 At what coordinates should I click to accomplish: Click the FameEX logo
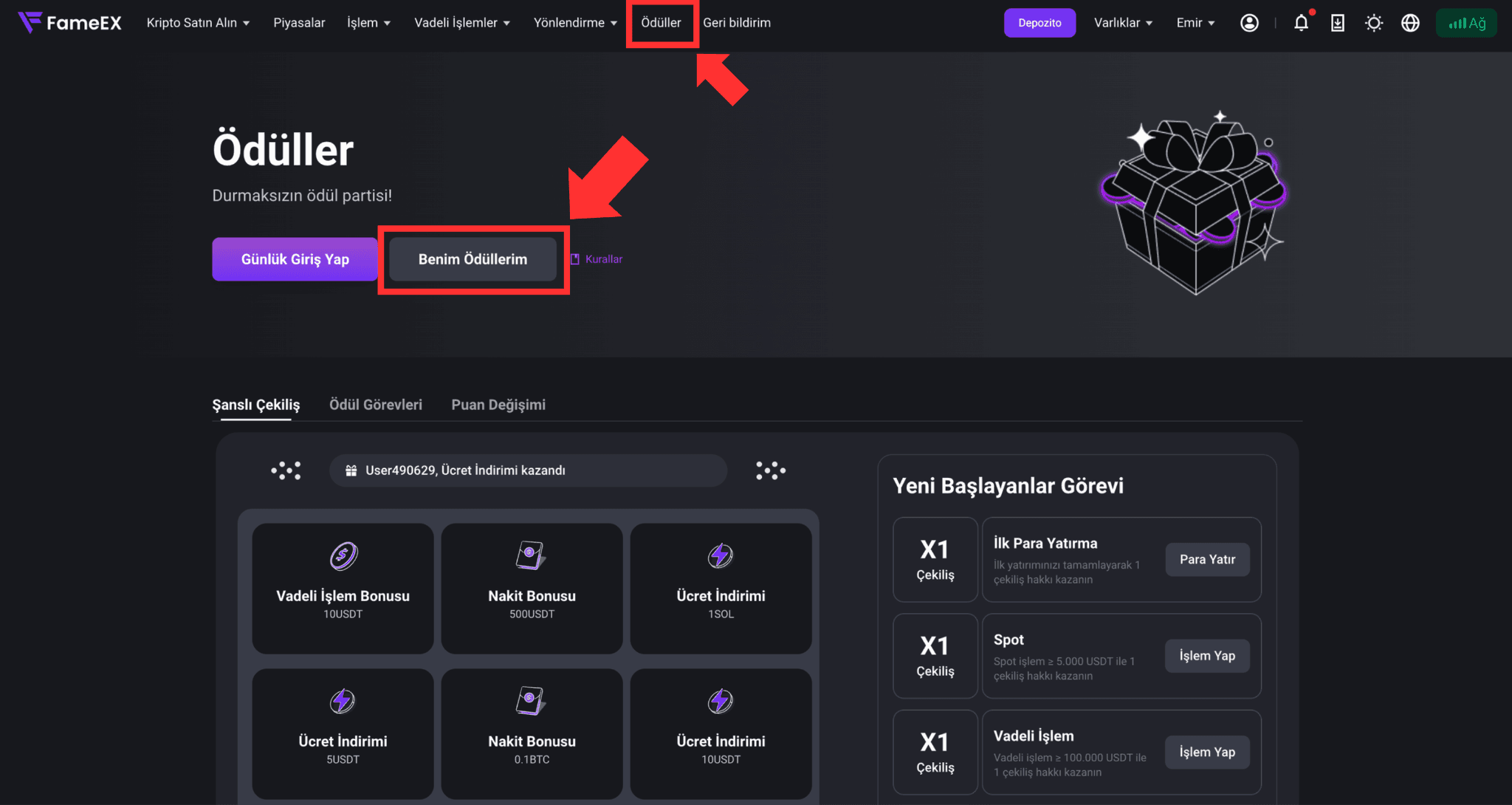[x=69, y=23]
